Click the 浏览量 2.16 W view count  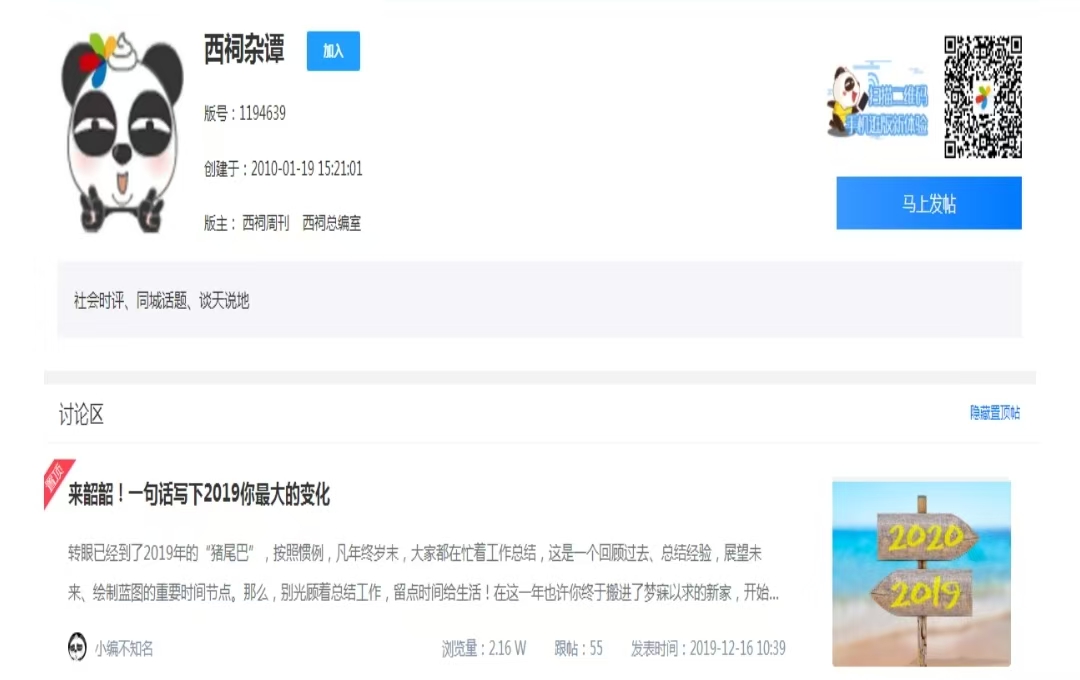[484, 648]
